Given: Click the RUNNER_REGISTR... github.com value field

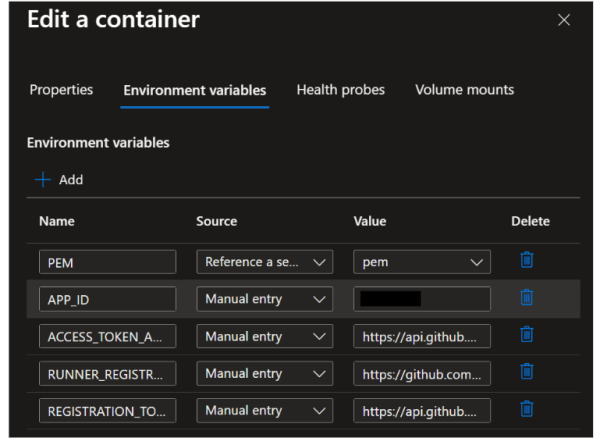Looking at the screenshot, I should click(x=422, y=374).
